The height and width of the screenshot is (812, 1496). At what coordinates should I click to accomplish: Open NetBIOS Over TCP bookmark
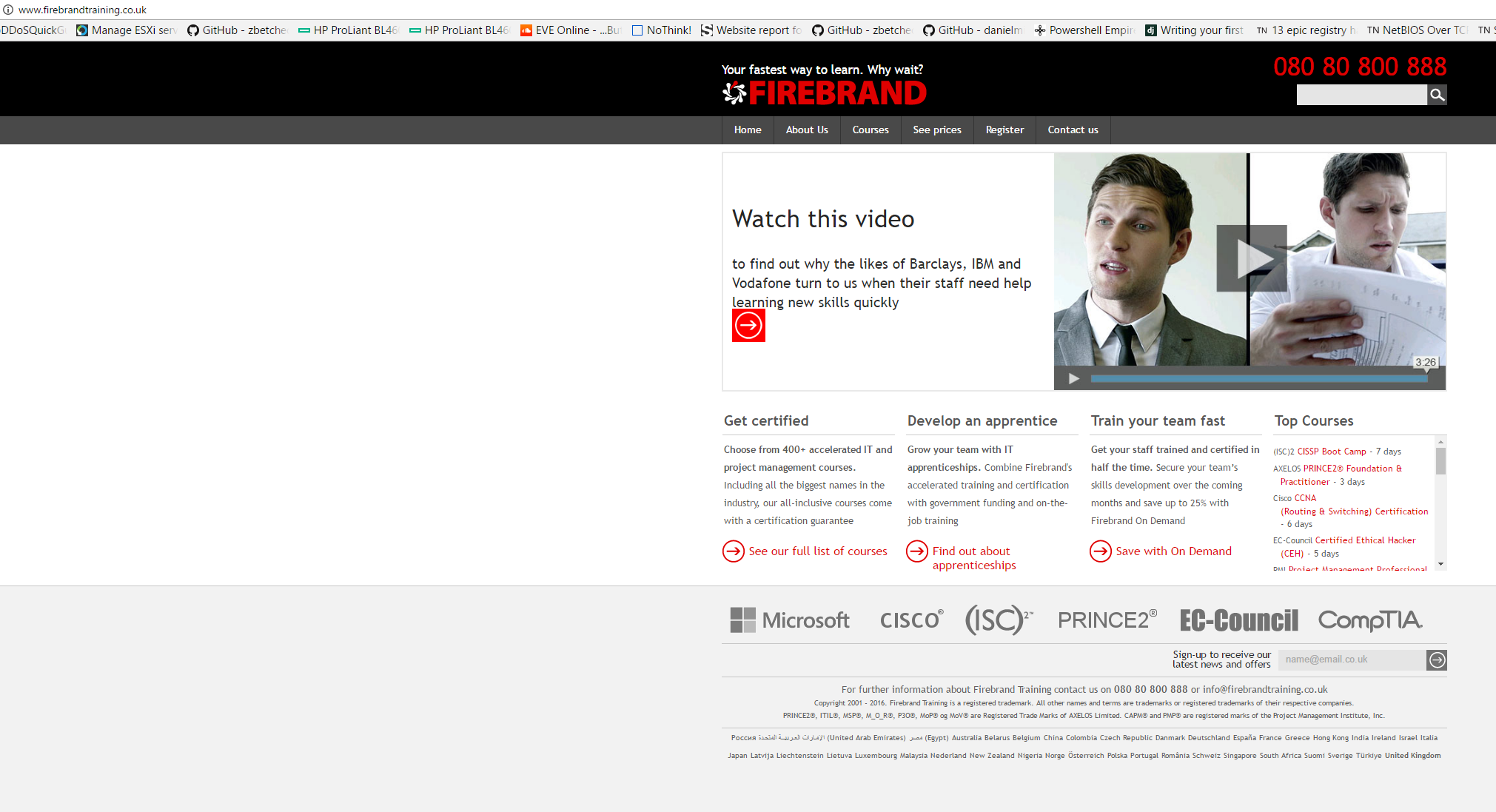pyautogui.click(x=1417, y=30)
